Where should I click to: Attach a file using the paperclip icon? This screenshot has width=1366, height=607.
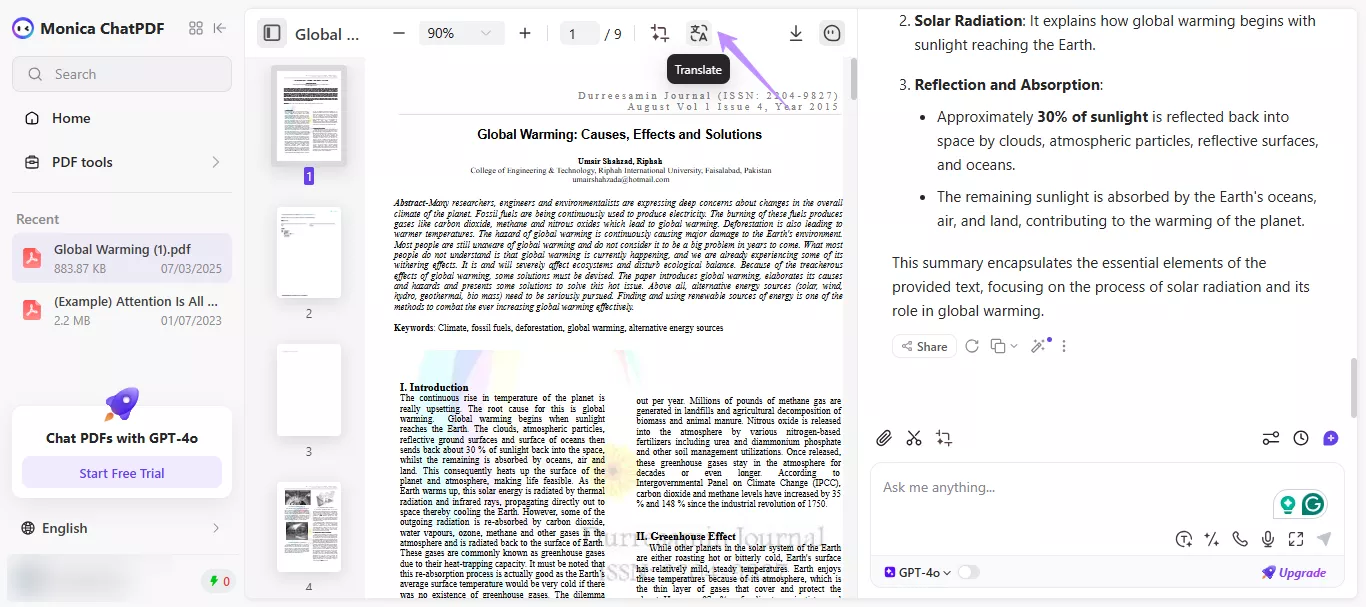pos(884,438)
